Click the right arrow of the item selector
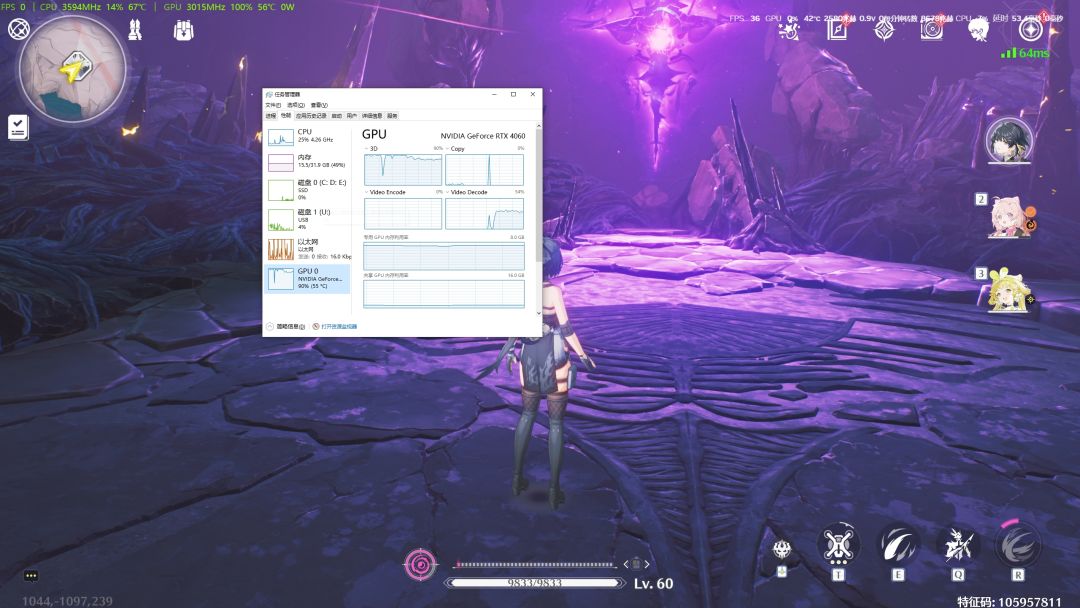The image size is (1080, 608). coord(647,564)
